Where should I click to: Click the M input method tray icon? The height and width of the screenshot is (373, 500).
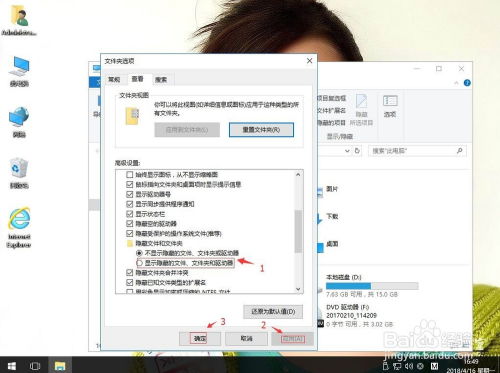pos(435,366)
